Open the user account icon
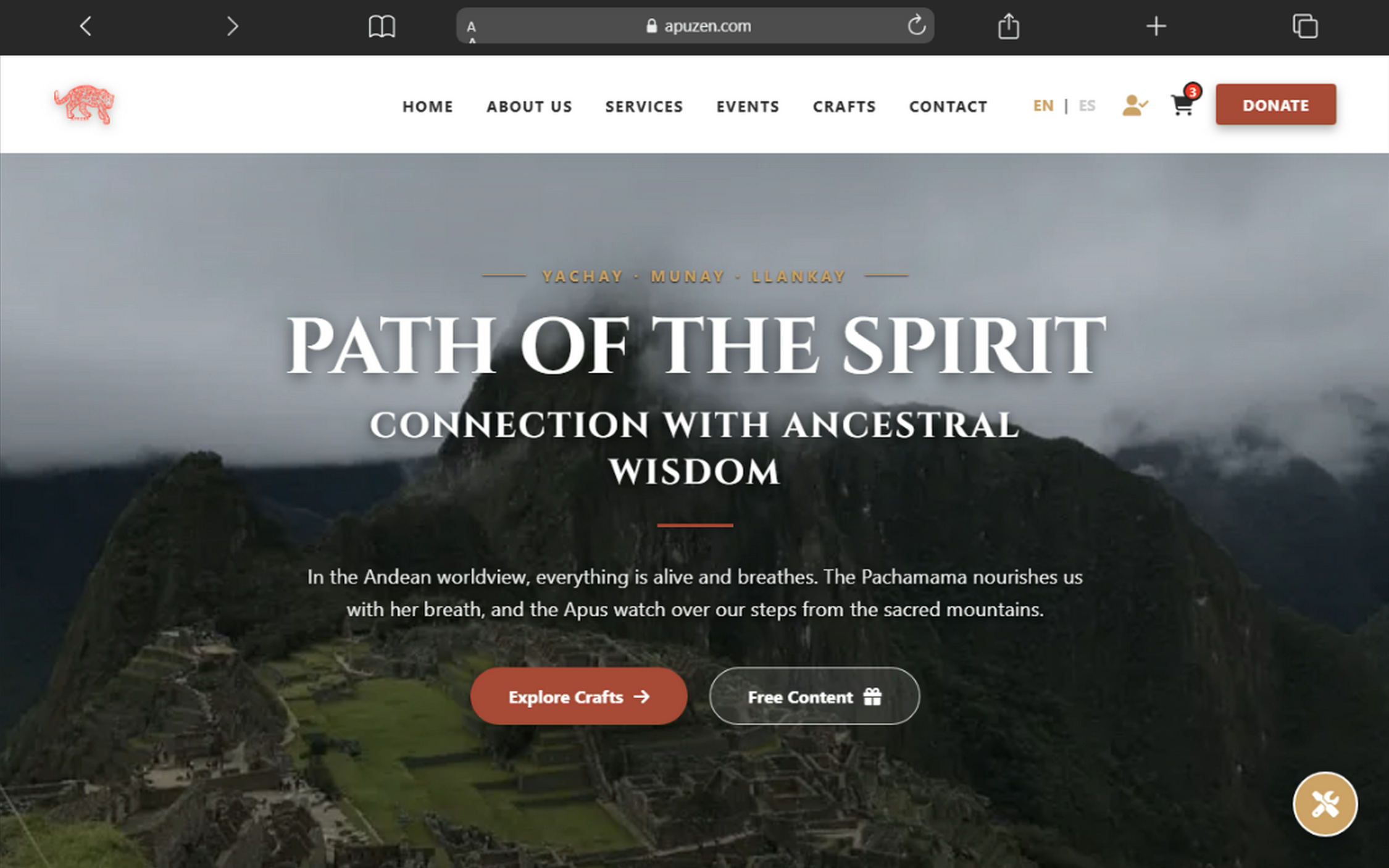Viewport: 1389px width, 868px height. (1134, 105)
